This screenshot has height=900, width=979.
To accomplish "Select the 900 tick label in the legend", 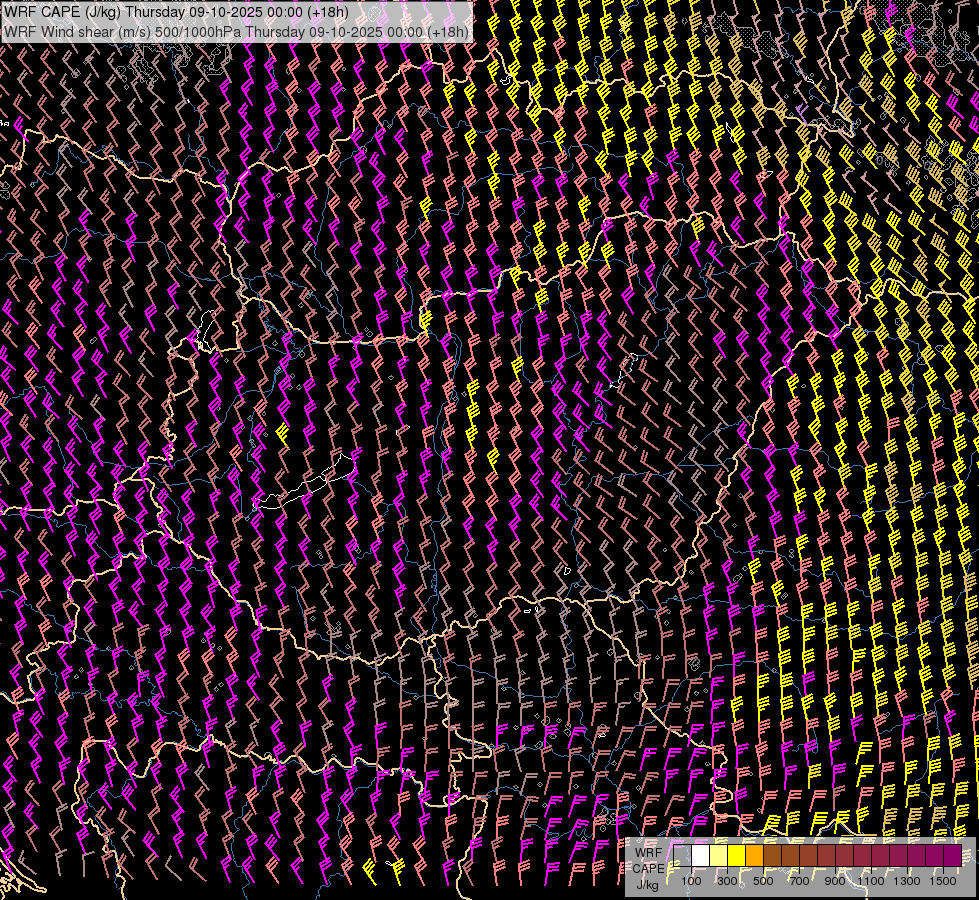I will [x=835, y=881].
